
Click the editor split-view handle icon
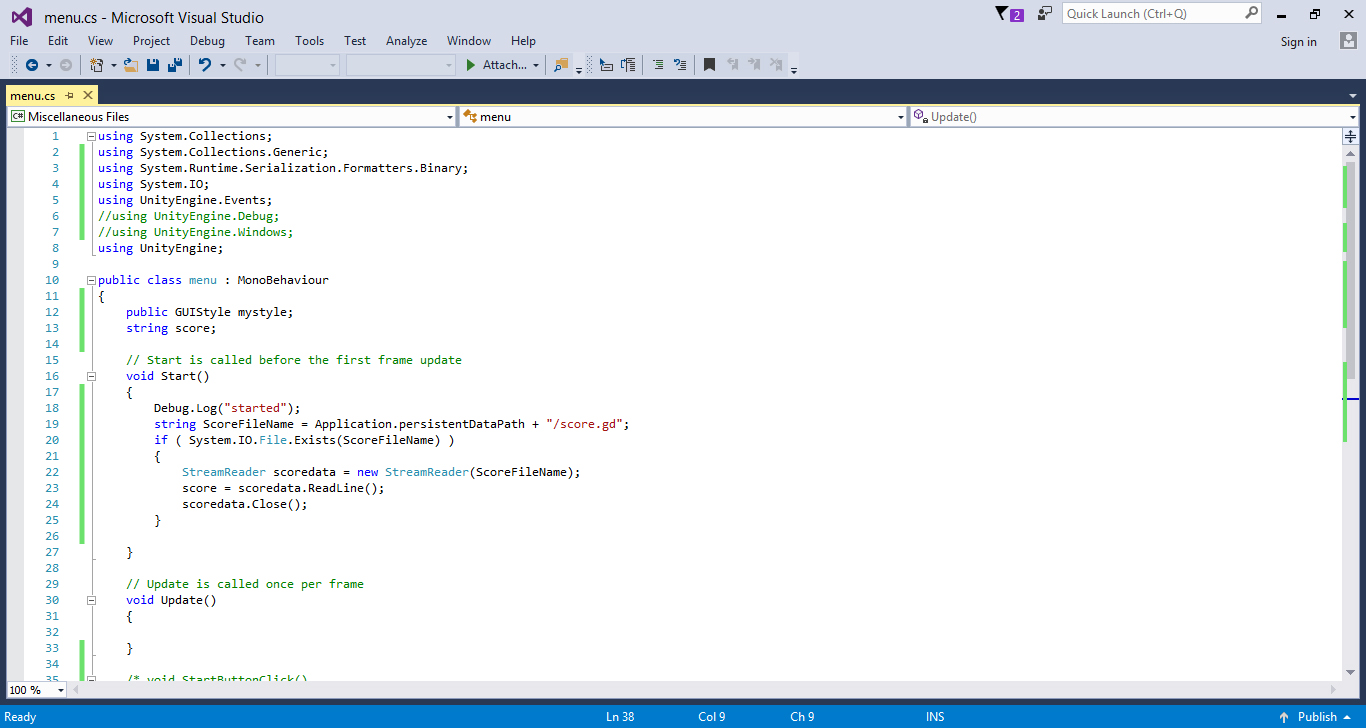point(1350,136)
